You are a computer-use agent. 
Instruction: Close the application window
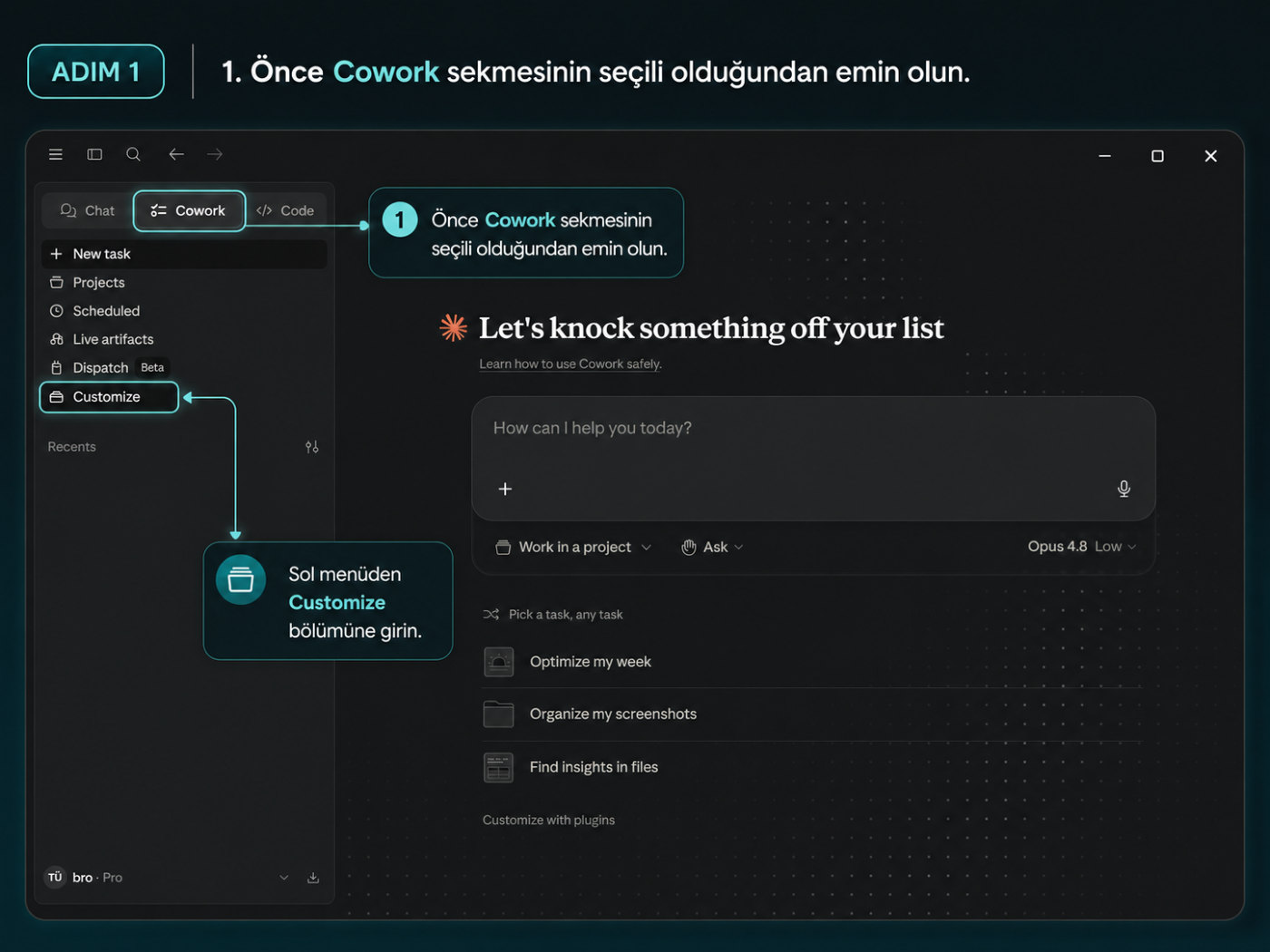coord(1210,156)
